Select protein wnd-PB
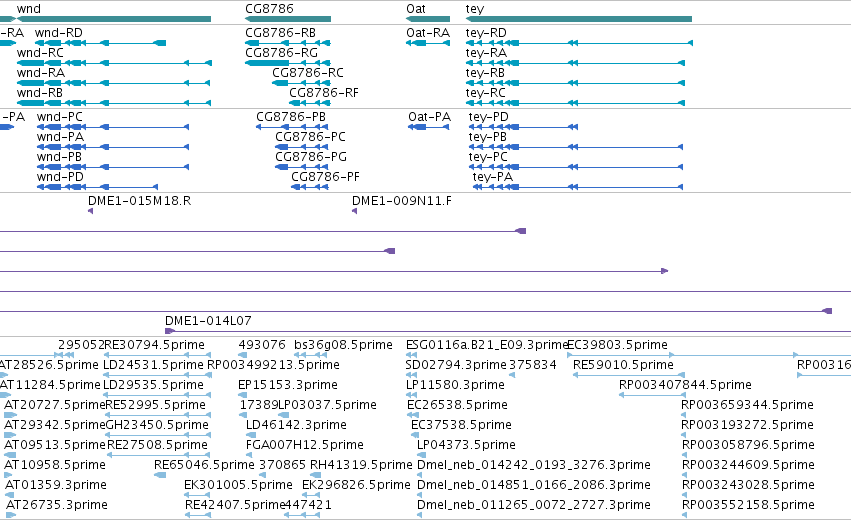851x520 pixels. [59, 157]
